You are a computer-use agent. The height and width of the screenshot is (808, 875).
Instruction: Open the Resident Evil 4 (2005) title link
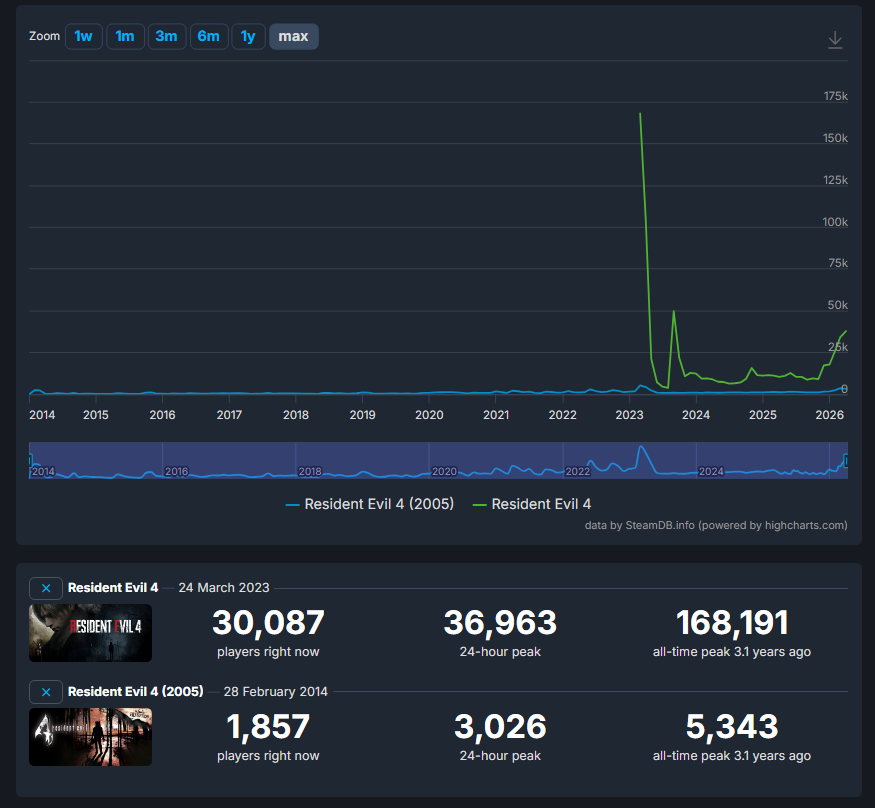click(x=136, y=691)
